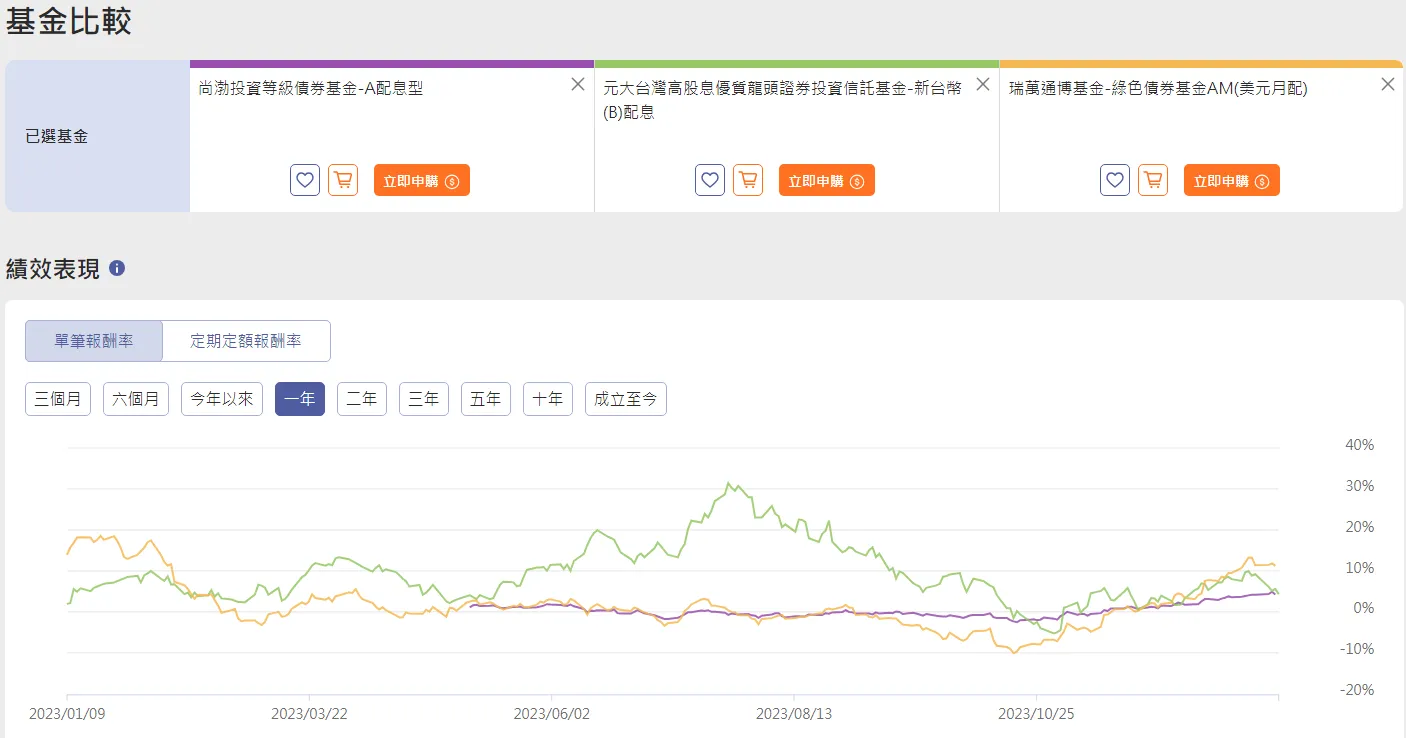The width and height of the screenshot is (1406, 738).
Task: Click the 2023/08/13 date on chart axis
Action: tap(793, 714)
